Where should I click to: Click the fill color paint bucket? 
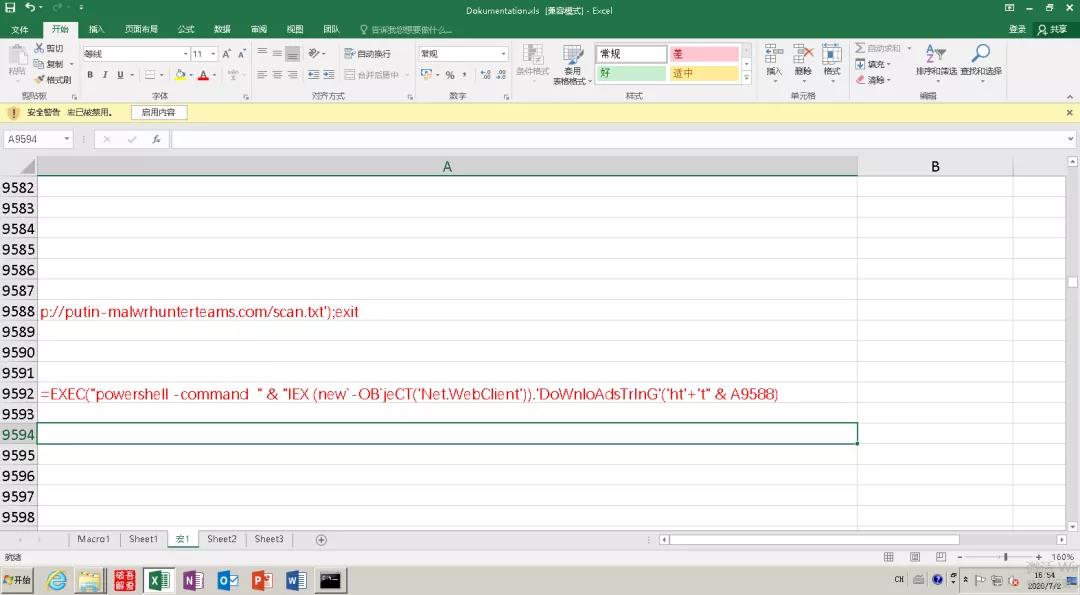pyautogui.click(x=180, y=74)
